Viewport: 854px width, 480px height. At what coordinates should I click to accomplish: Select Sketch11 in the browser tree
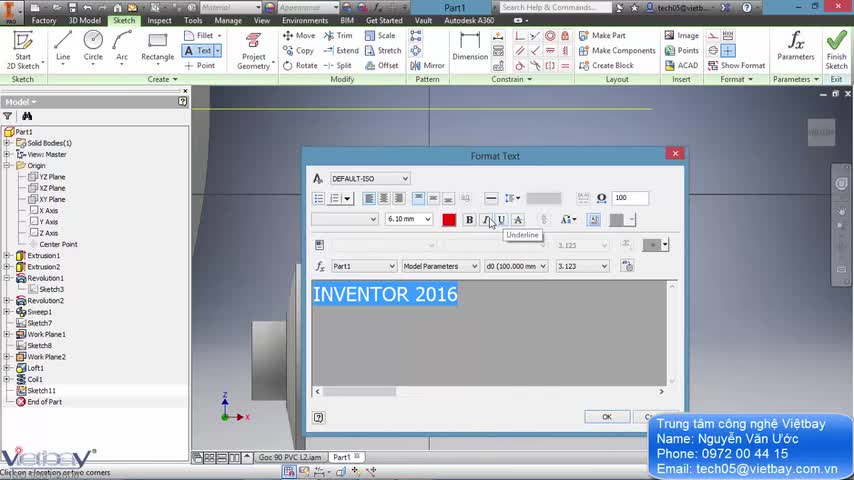41,391
